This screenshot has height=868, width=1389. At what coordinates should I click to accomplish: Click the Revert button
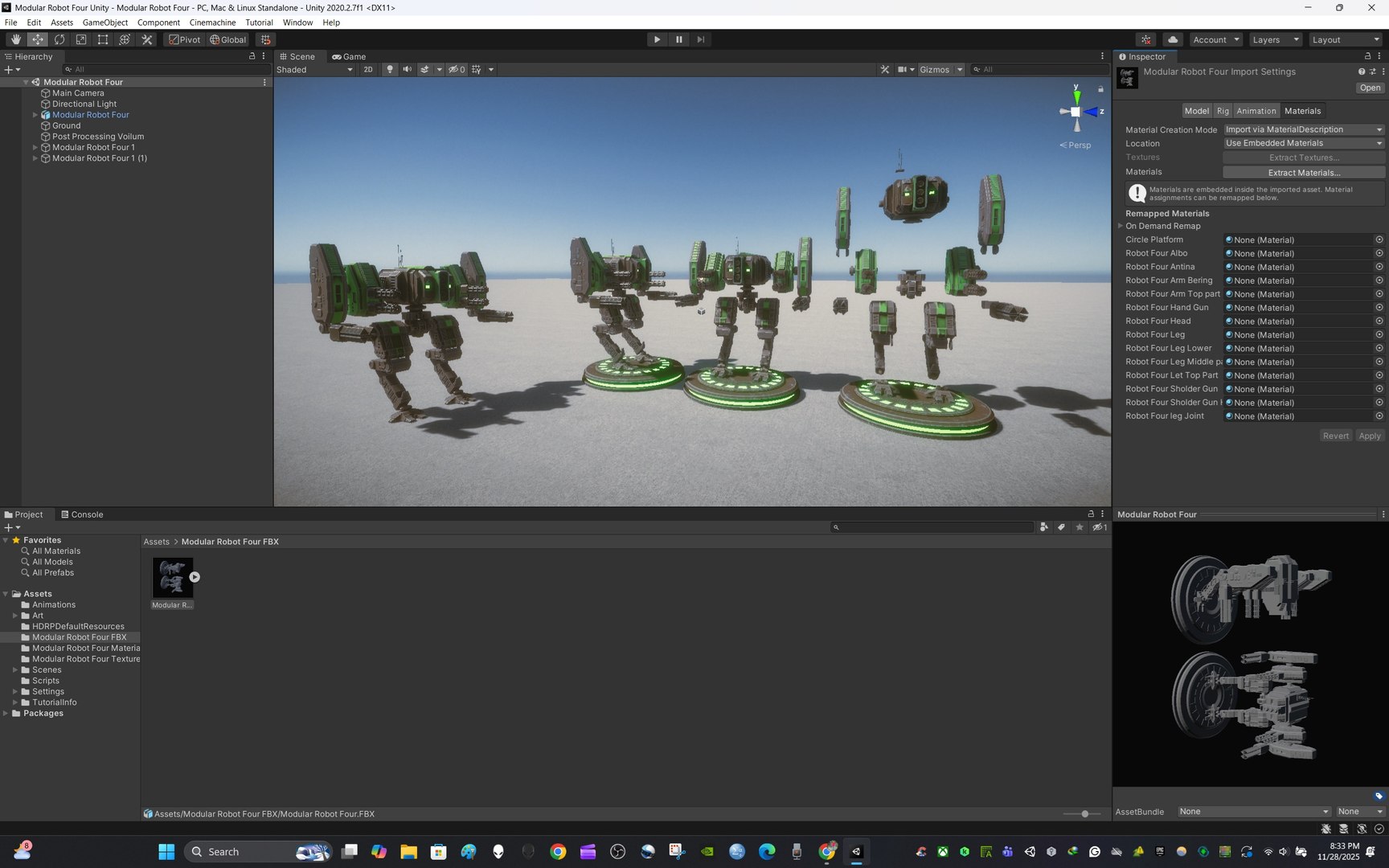1335,436
